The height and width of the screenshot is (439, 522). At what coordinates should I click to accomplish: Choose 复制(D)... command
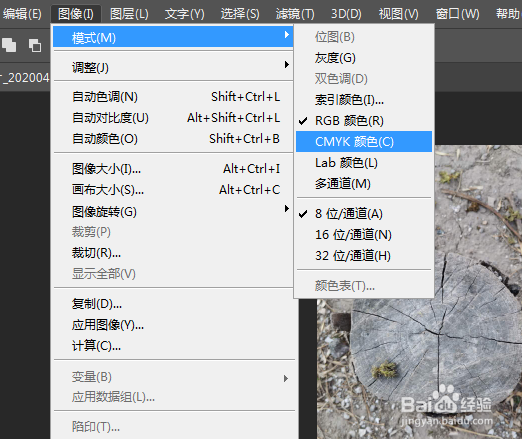click(x=173, y=304)
